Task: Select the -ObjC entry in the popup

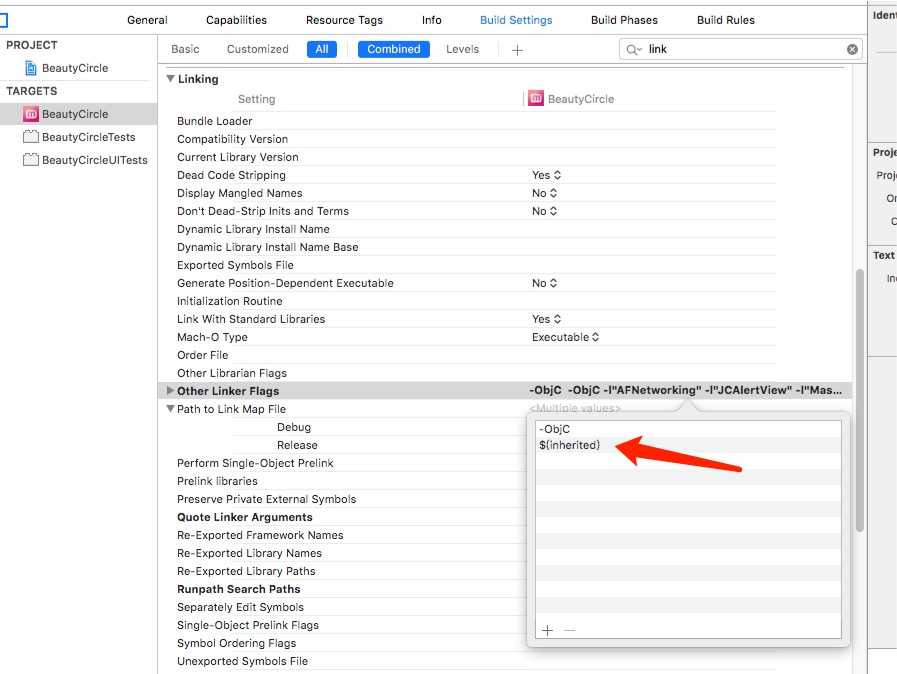Action: tap(688, 429)
